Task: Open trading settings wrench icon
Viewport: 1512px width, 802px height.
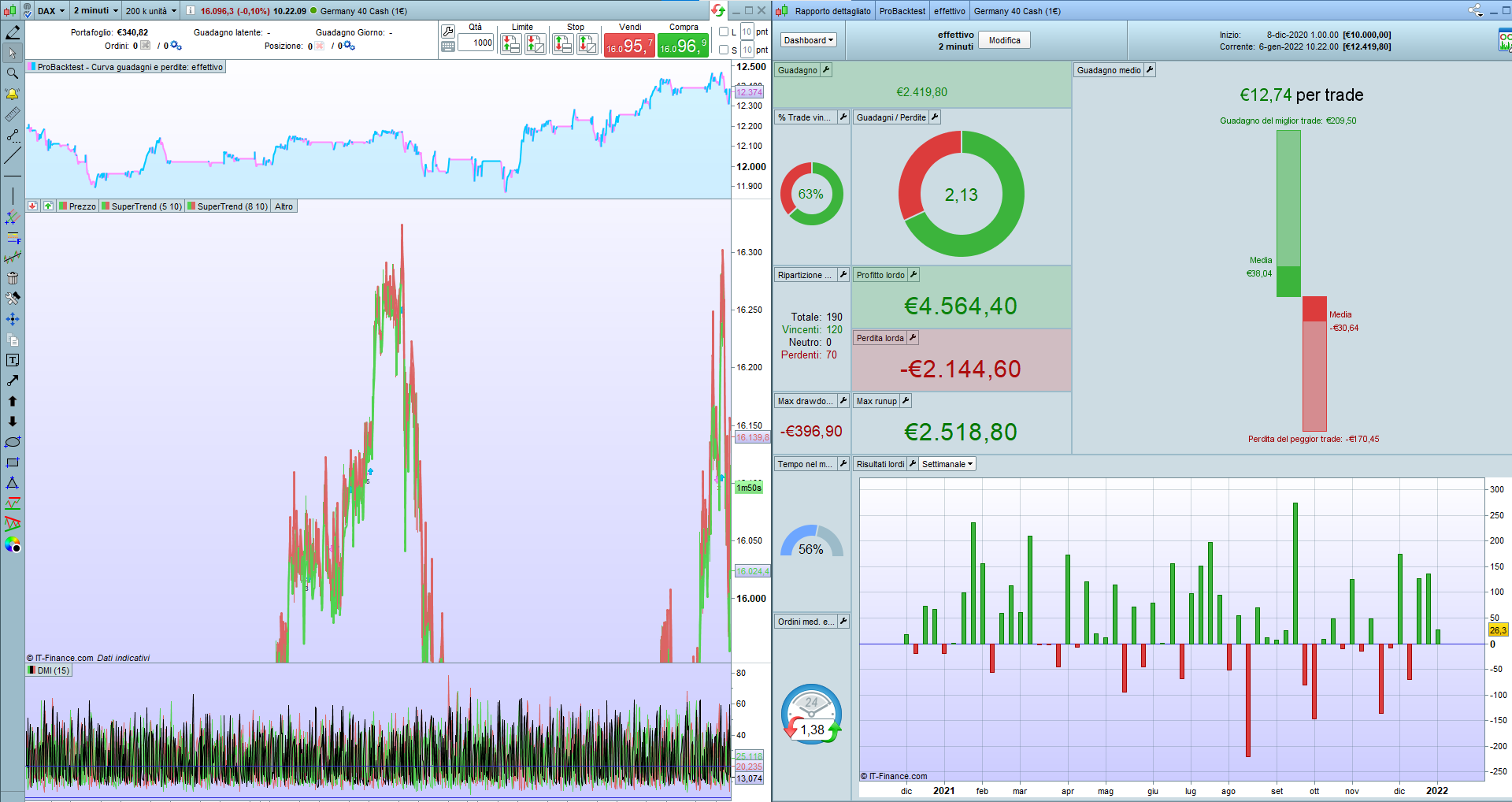Action: tap(448, 32)
